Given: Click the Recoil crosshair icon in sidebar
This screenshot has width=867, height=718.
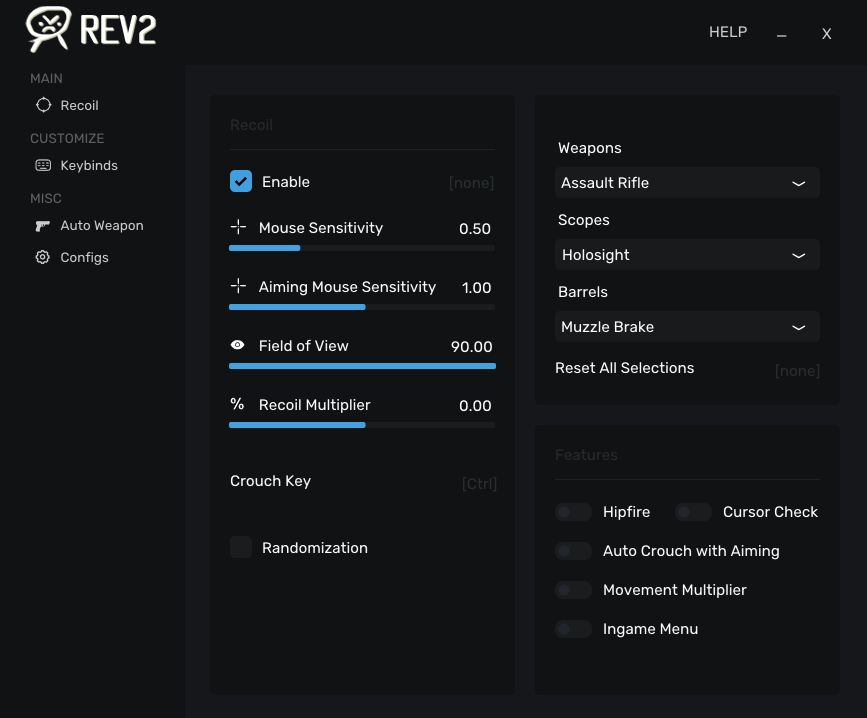Looking at the screenshot, I should click(43, 105).
